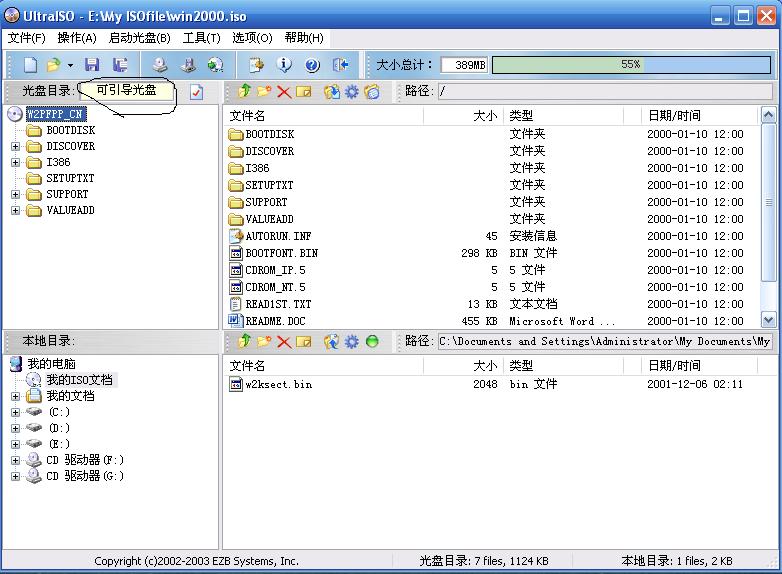Image resolution: width=782 pixels, height=574 pixels.
Task: Click the Help question mark icon
Action: click(312, 65)
